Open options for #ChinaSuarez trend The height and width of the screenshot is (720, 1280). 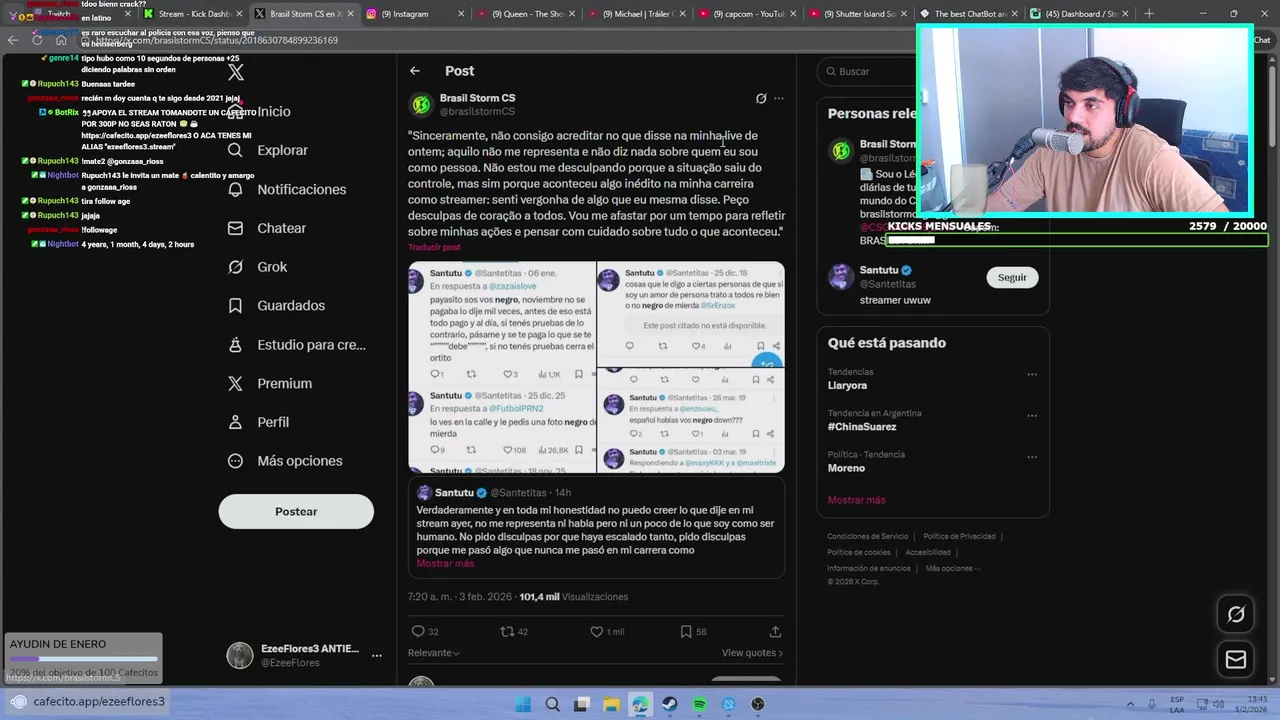pos(1032,416)
